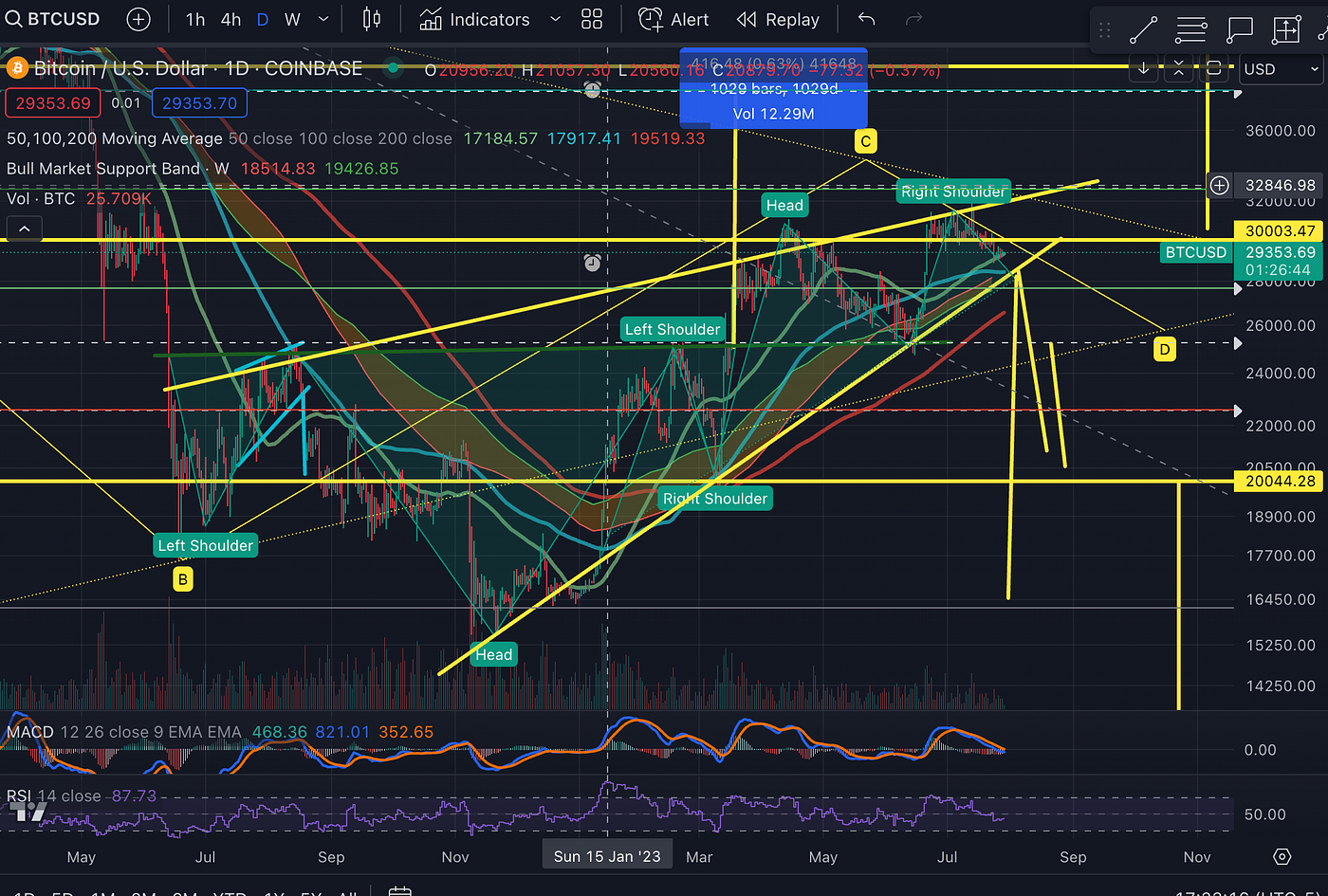1328x896 pixels.
Task: Grab the drawing toolbar drag handle
Action: point(1104,30)
